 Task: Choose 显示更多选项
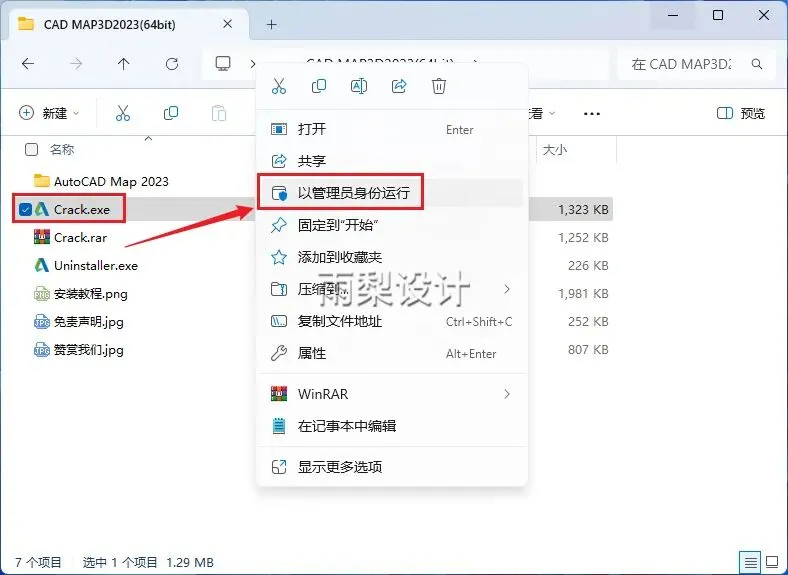point(392,467)
